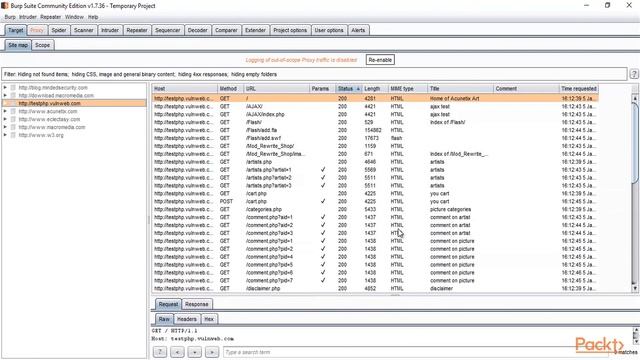Sort by the MIME type column header
Screen dimensions: 640x360
coord(407,89)
